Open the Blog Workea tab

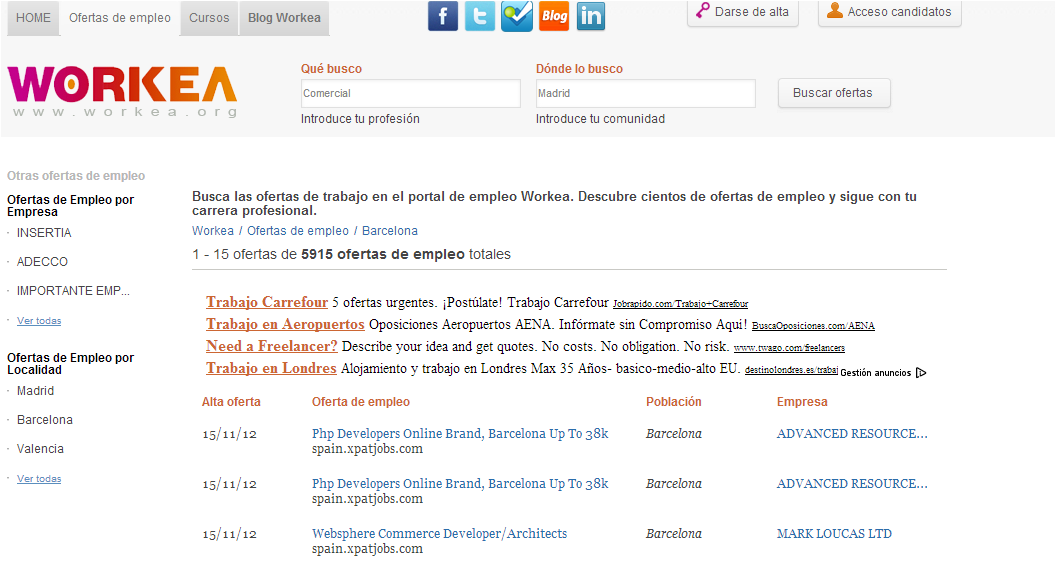(x=284, y=18)
